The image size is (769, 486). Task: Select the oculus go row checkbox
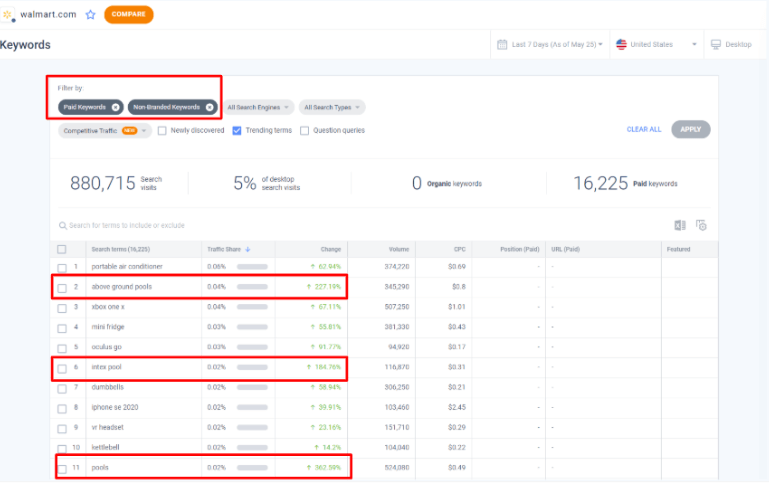click(62, 349)
